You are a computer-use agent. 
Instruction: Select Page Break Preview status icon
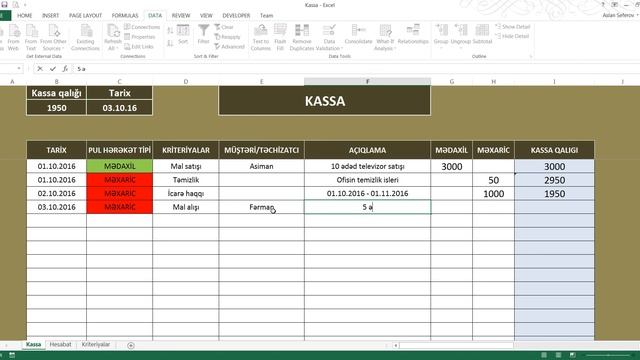(x=573, y=356)
